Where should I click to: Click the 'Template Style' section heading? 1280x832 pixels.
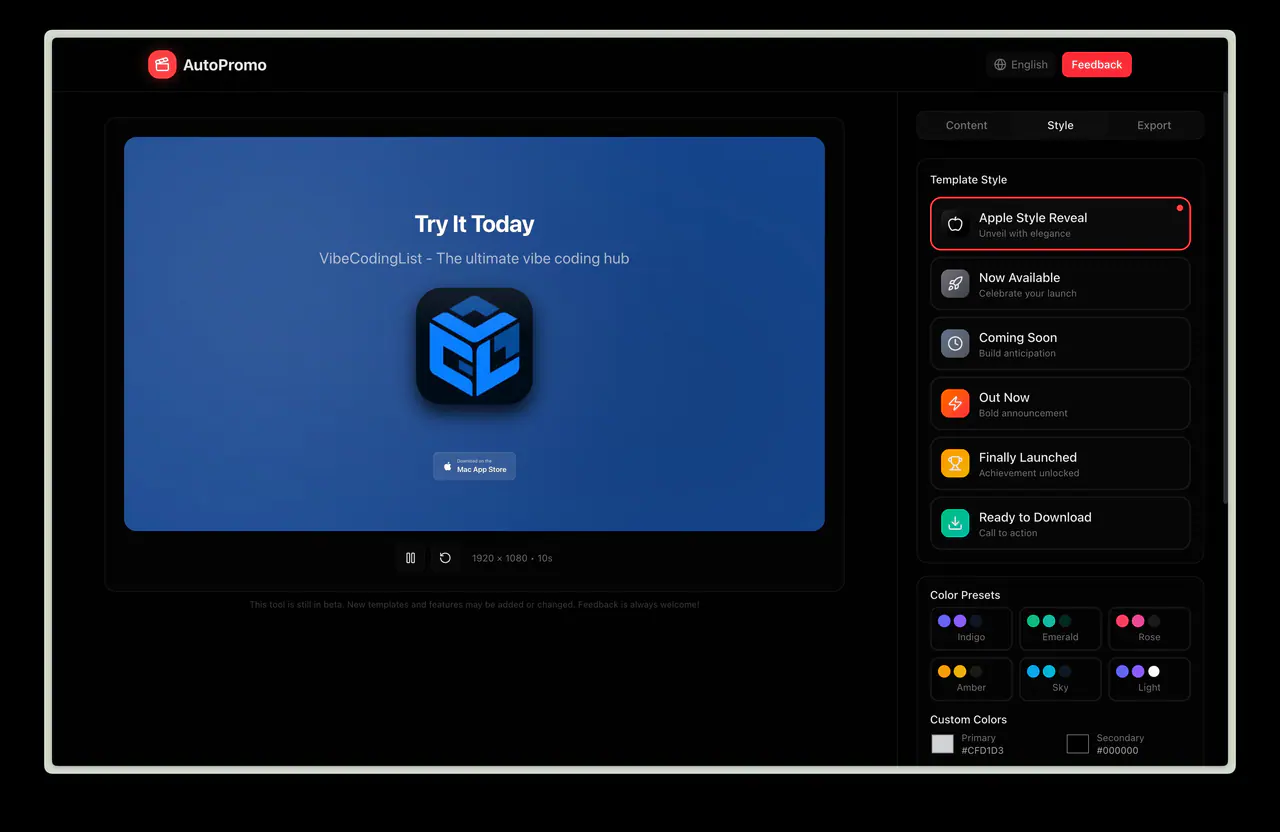[x=968, y=180]
